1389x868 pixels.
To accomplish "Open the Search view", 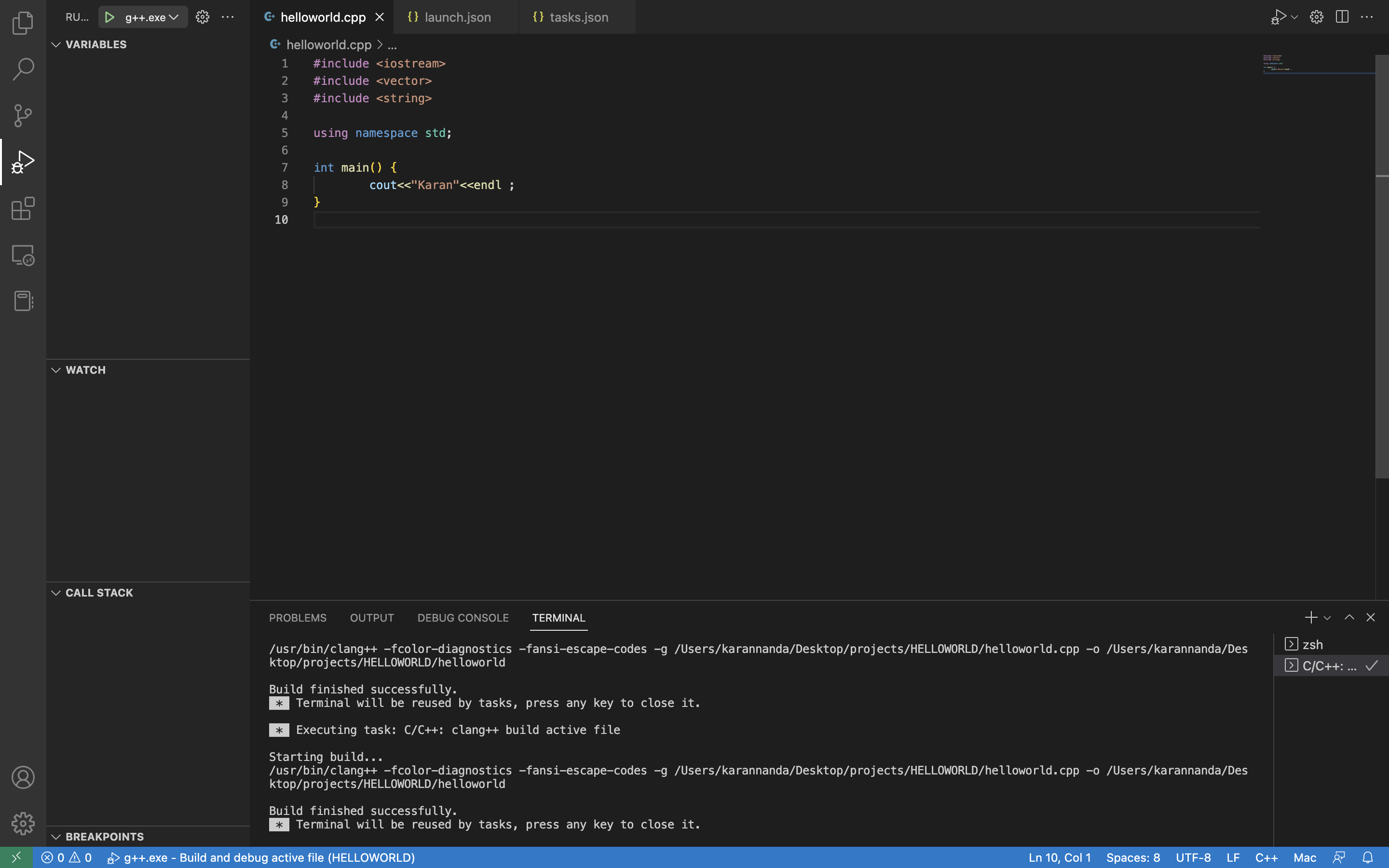I will point(23,69).
